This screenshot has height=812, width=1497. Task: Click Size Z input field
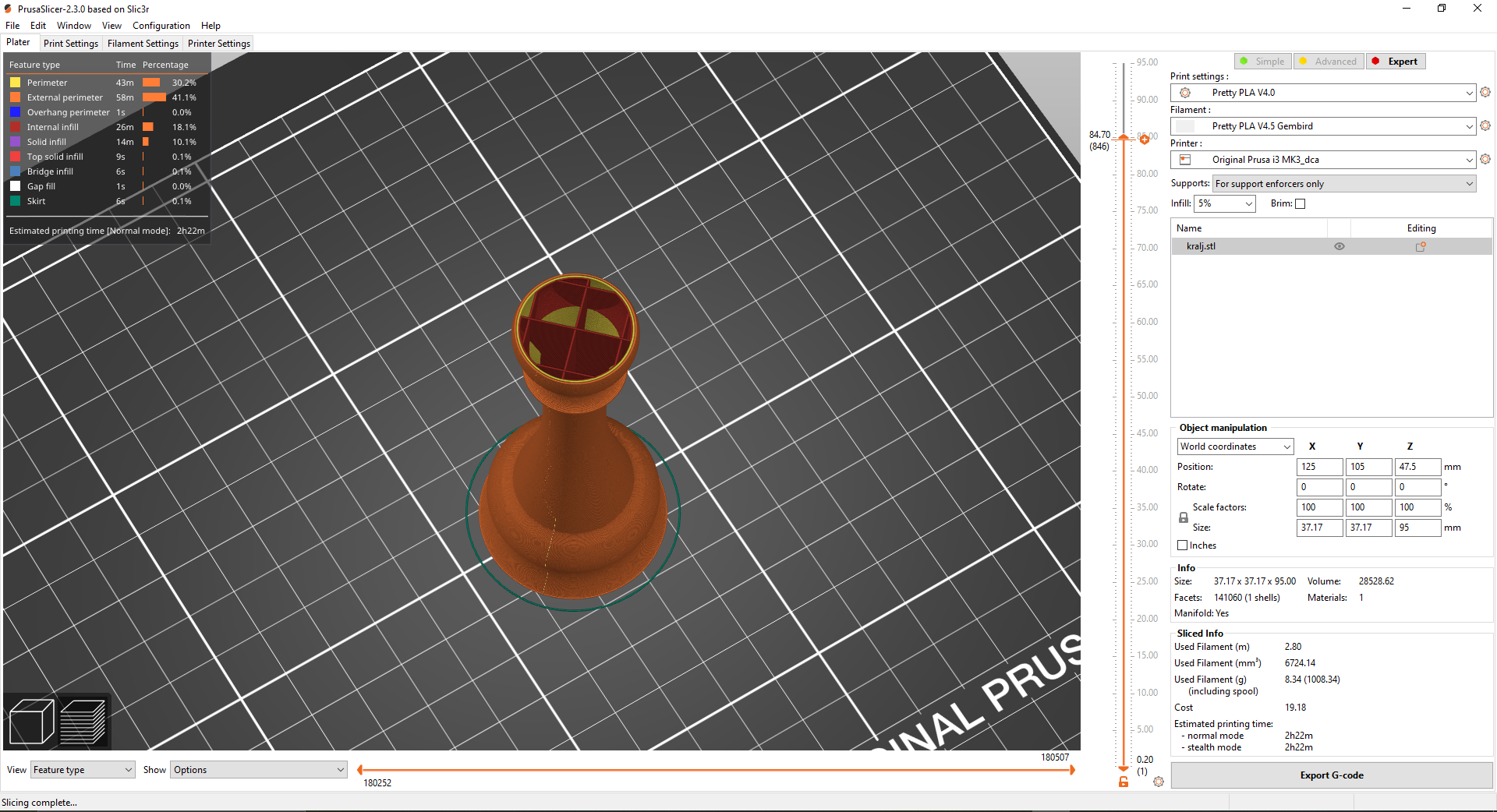[1418, 528]
